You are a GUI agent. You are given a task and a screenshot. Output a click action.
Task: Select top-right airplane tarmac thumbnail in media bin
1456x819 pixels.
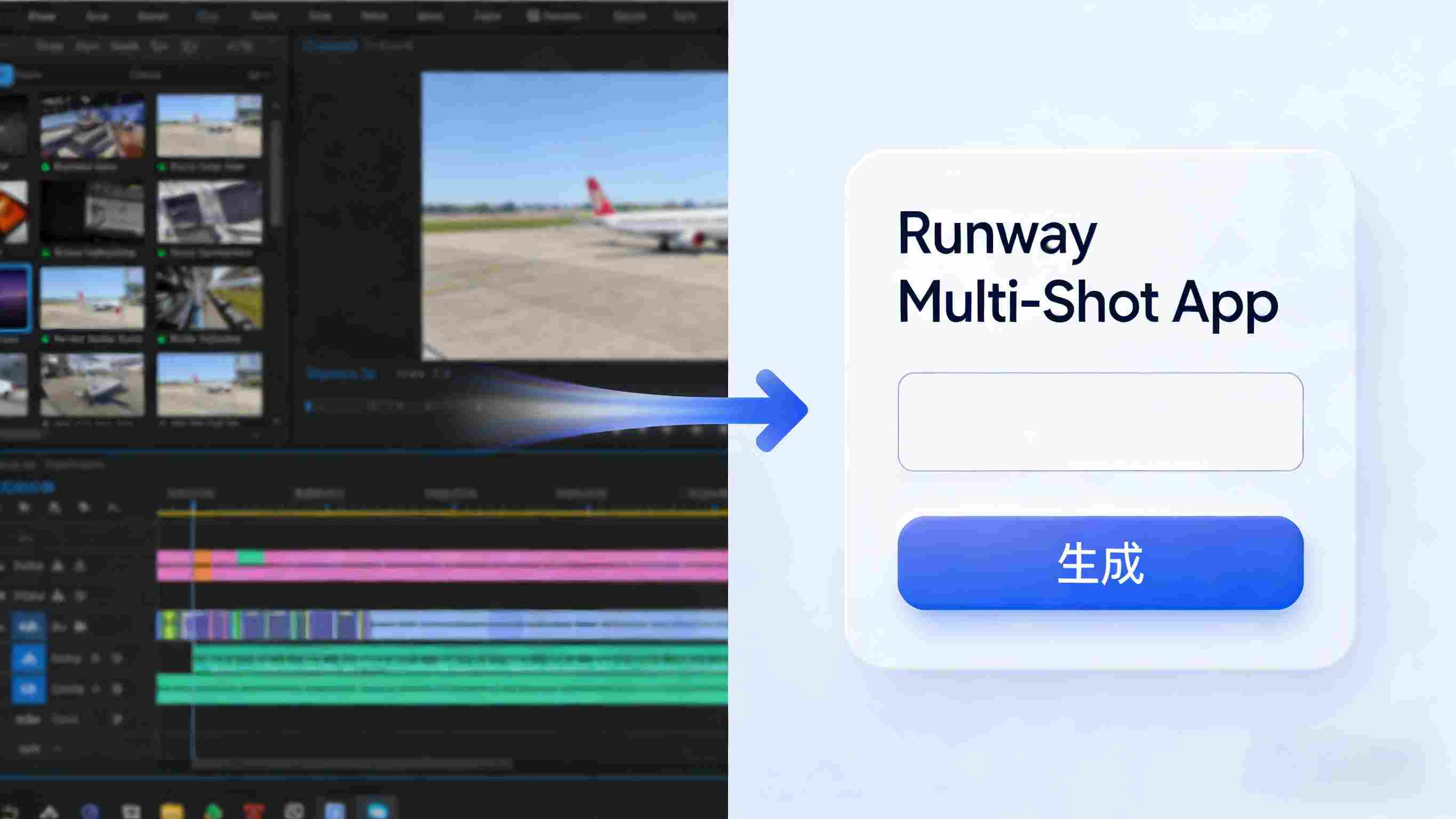(x=209, y=125)
